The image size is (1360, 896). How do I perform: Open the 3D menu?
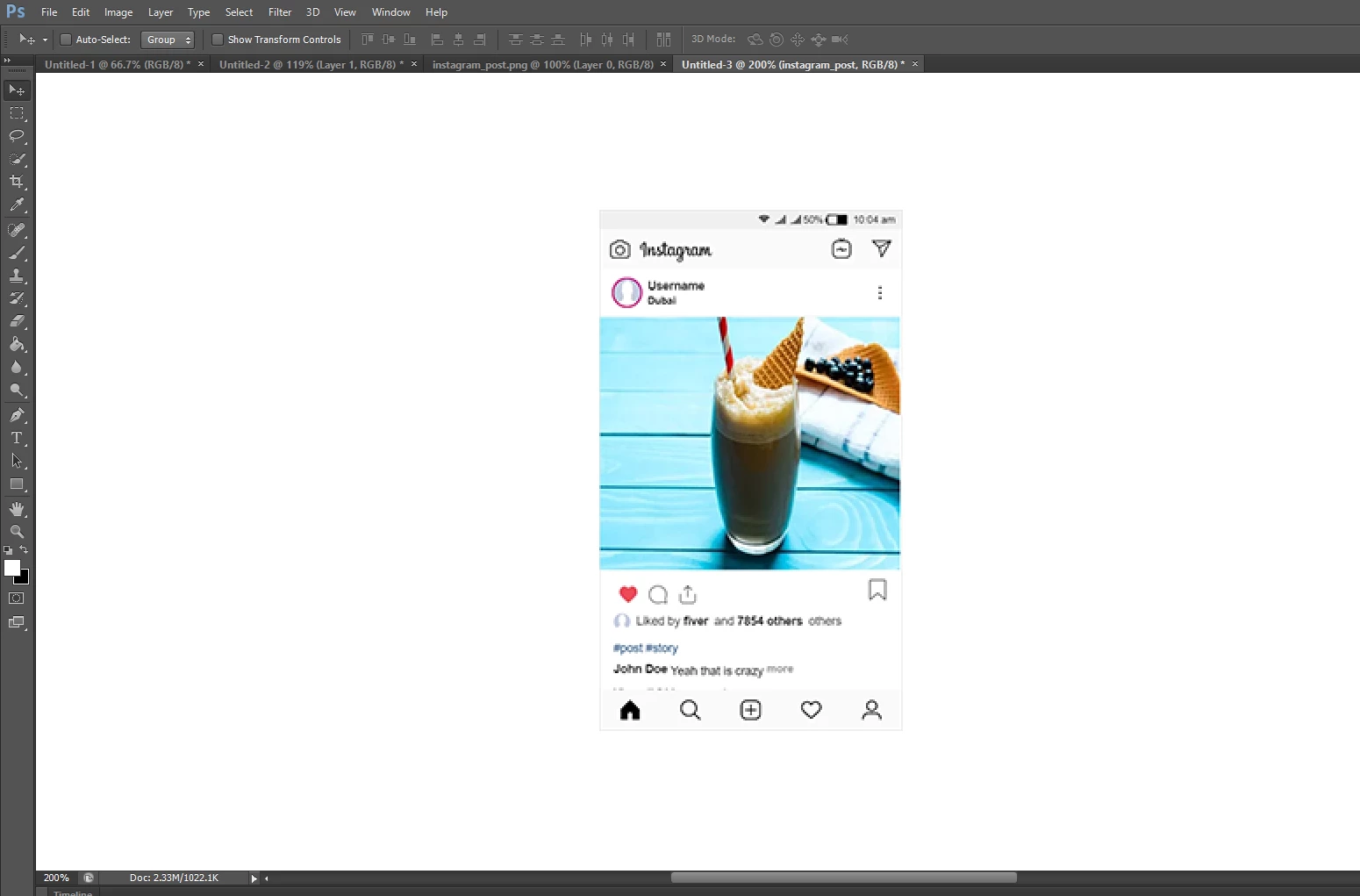pyautogui.click(x=312, y=12)
